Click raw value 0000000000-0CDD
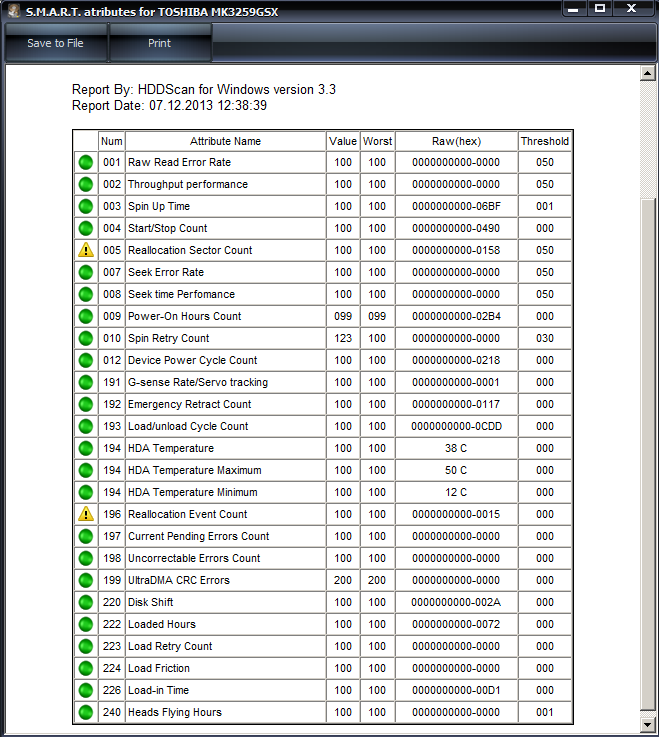The height and width of the screenshot is (737, 659). click(456, 426)
